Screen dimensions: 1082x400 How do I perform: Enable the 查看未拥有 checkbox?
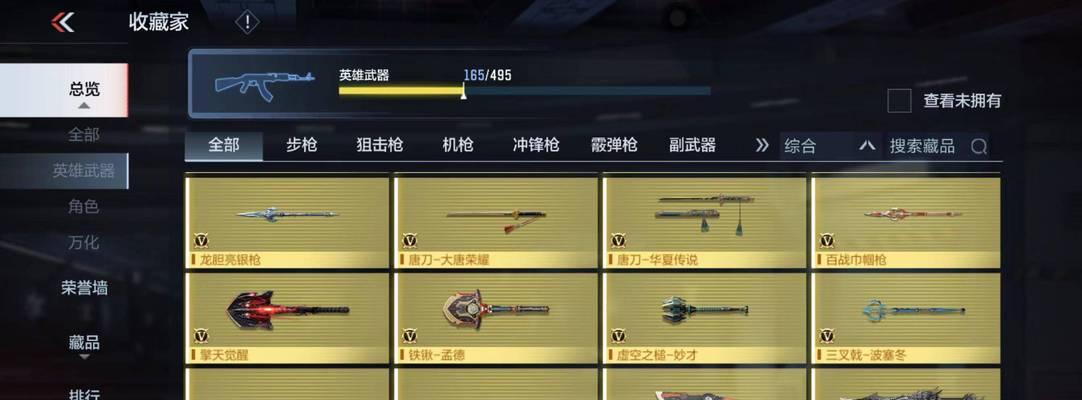point(899,101)
